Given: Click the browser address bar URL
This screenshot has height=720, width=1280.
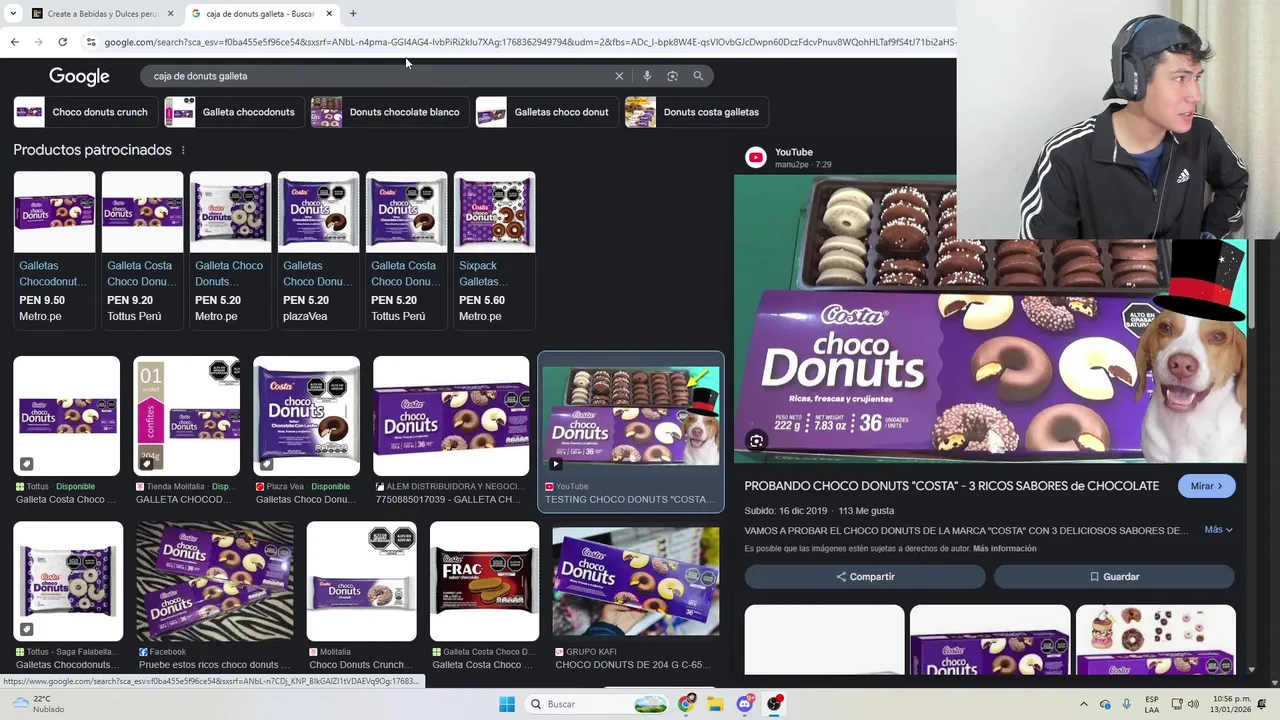Looking at the screenshot, I should (x=530, y=42).
